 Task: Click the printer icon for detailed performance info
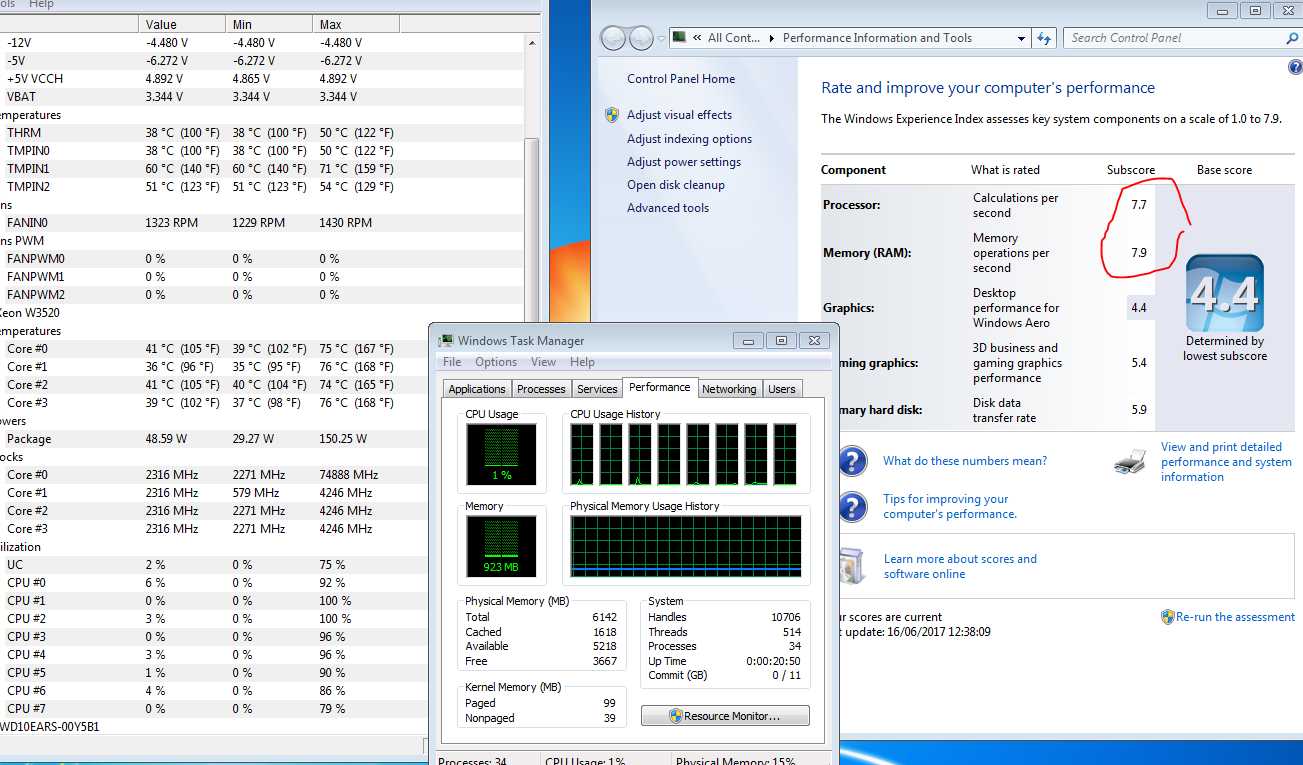click(x=1130, y=461)
